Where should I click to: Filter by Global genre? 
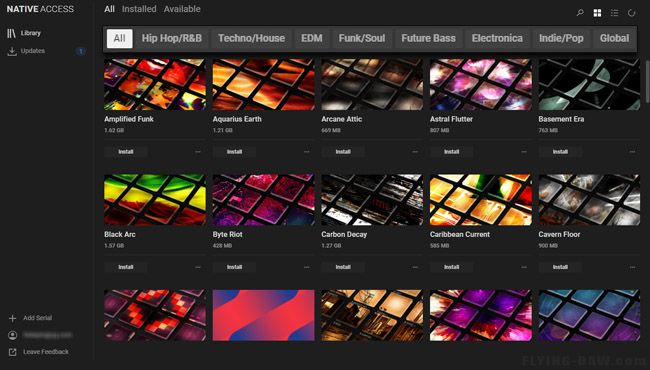point(614,39)
